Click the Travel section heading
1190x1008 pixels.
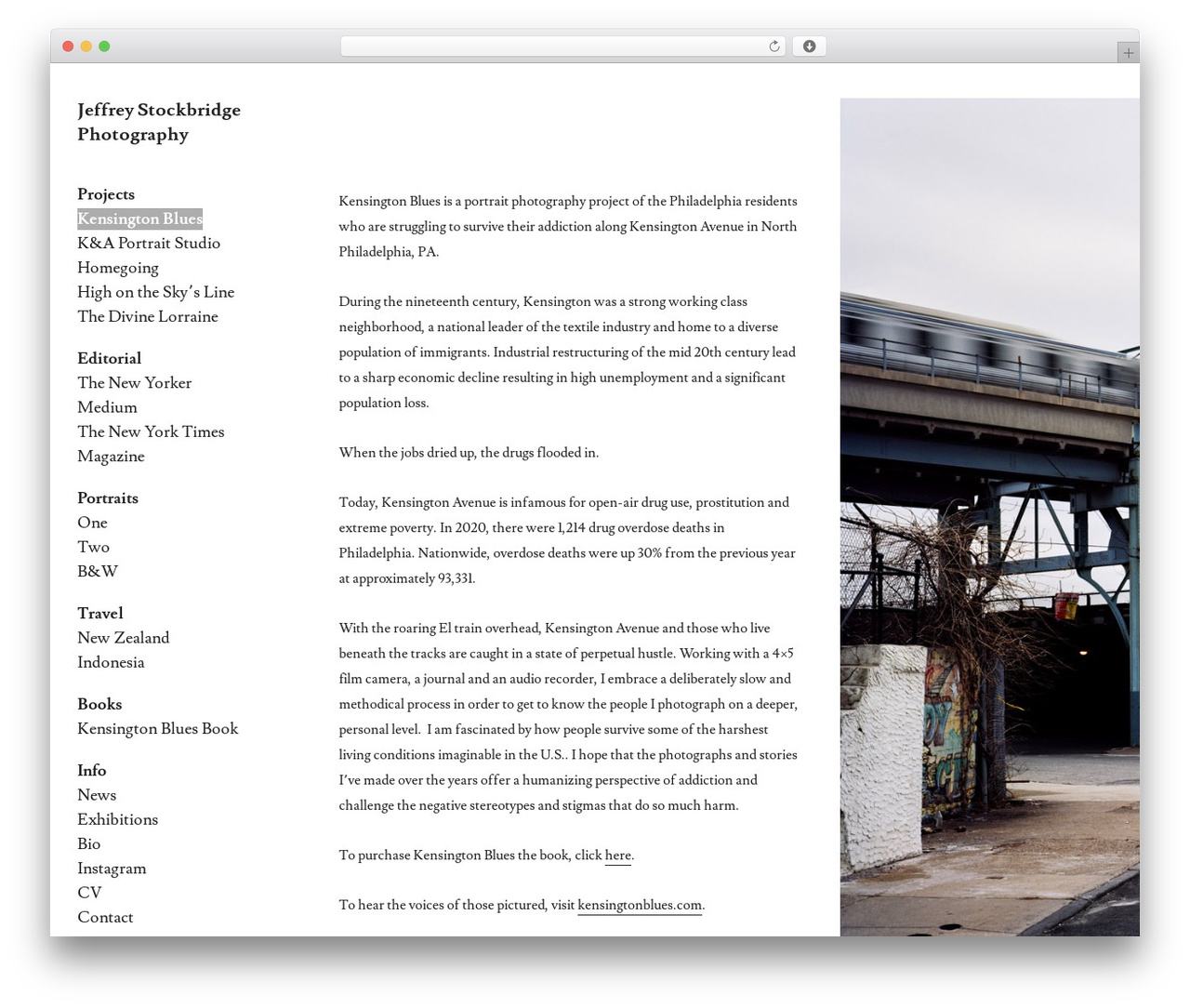pyautogui.click(x=100, y=614)
